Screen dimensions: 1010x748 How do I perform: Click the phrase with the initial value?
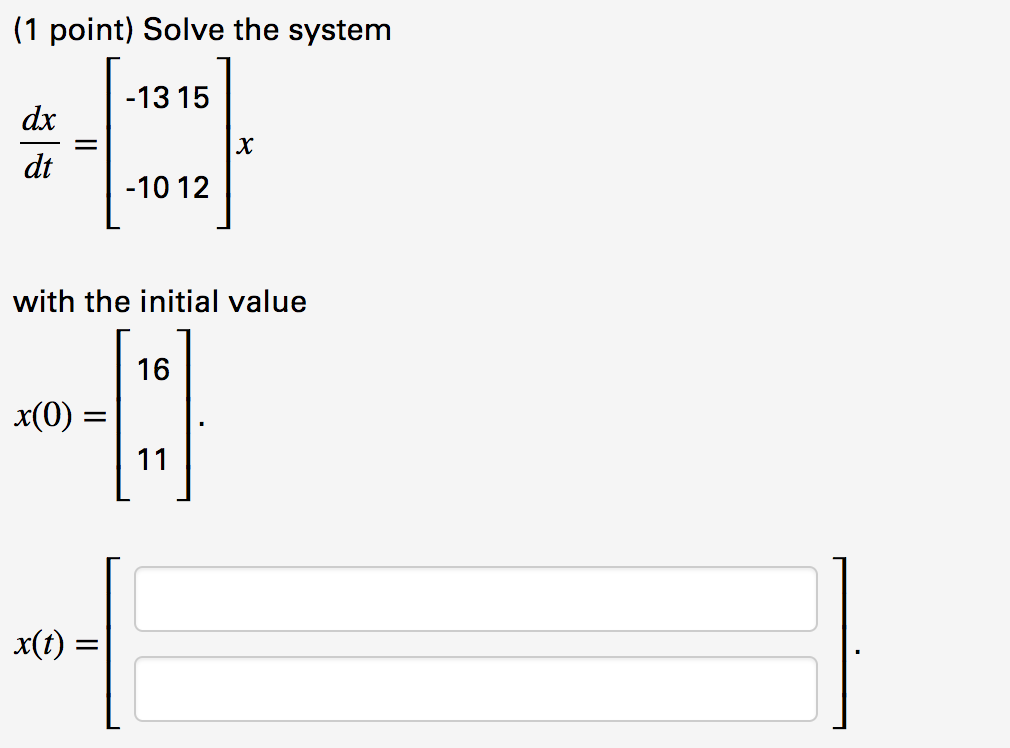pyautogui.click(x=160, y=301)
